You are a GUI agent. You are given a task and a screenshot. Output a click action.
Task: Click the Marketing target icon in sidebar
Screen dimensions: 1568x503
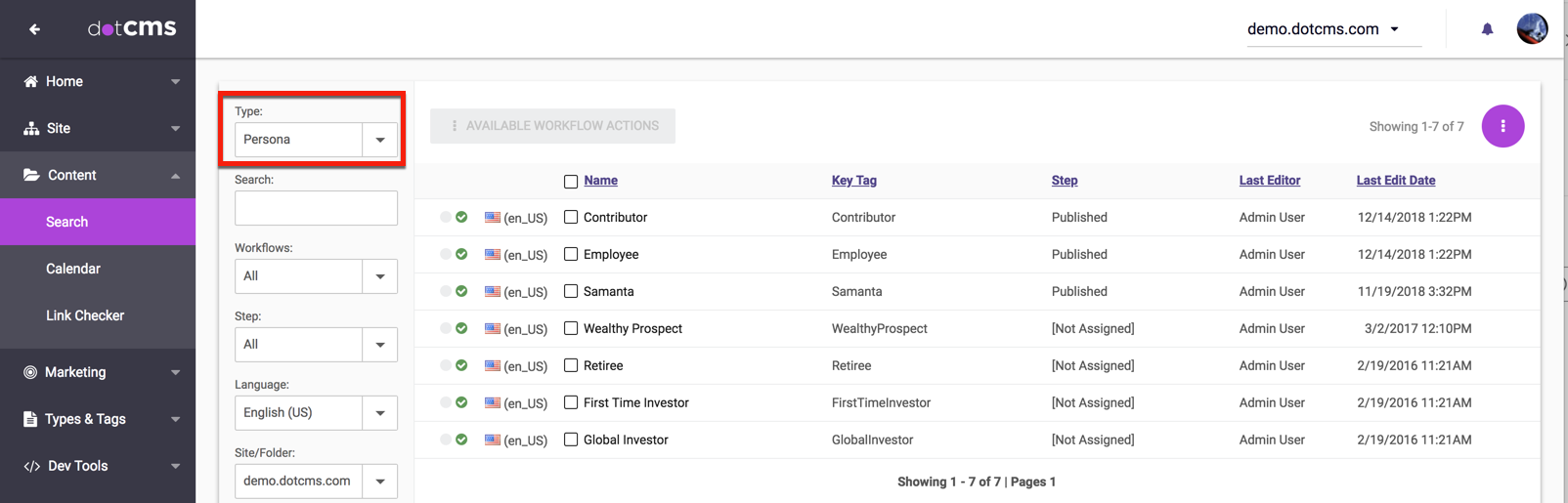click(x=30, y=372)
